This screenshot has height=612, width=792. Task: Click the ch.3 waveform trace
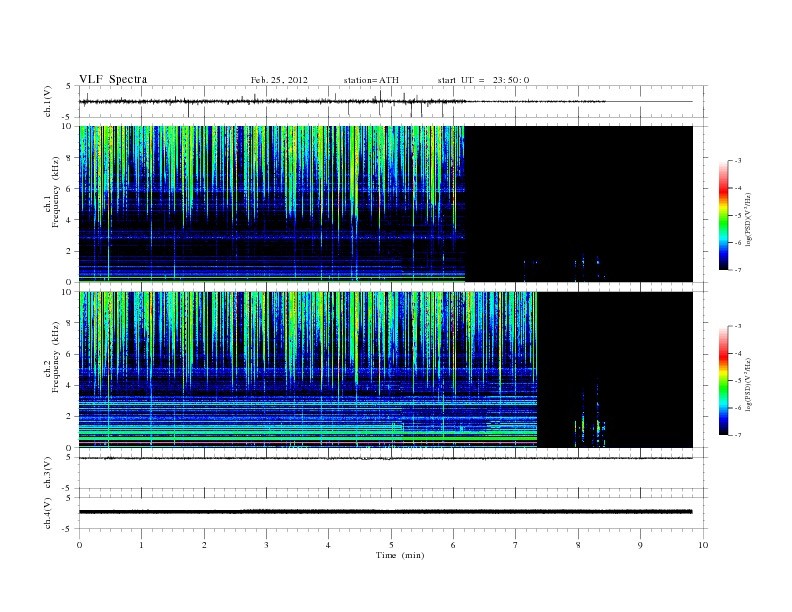tap(385, 458)
